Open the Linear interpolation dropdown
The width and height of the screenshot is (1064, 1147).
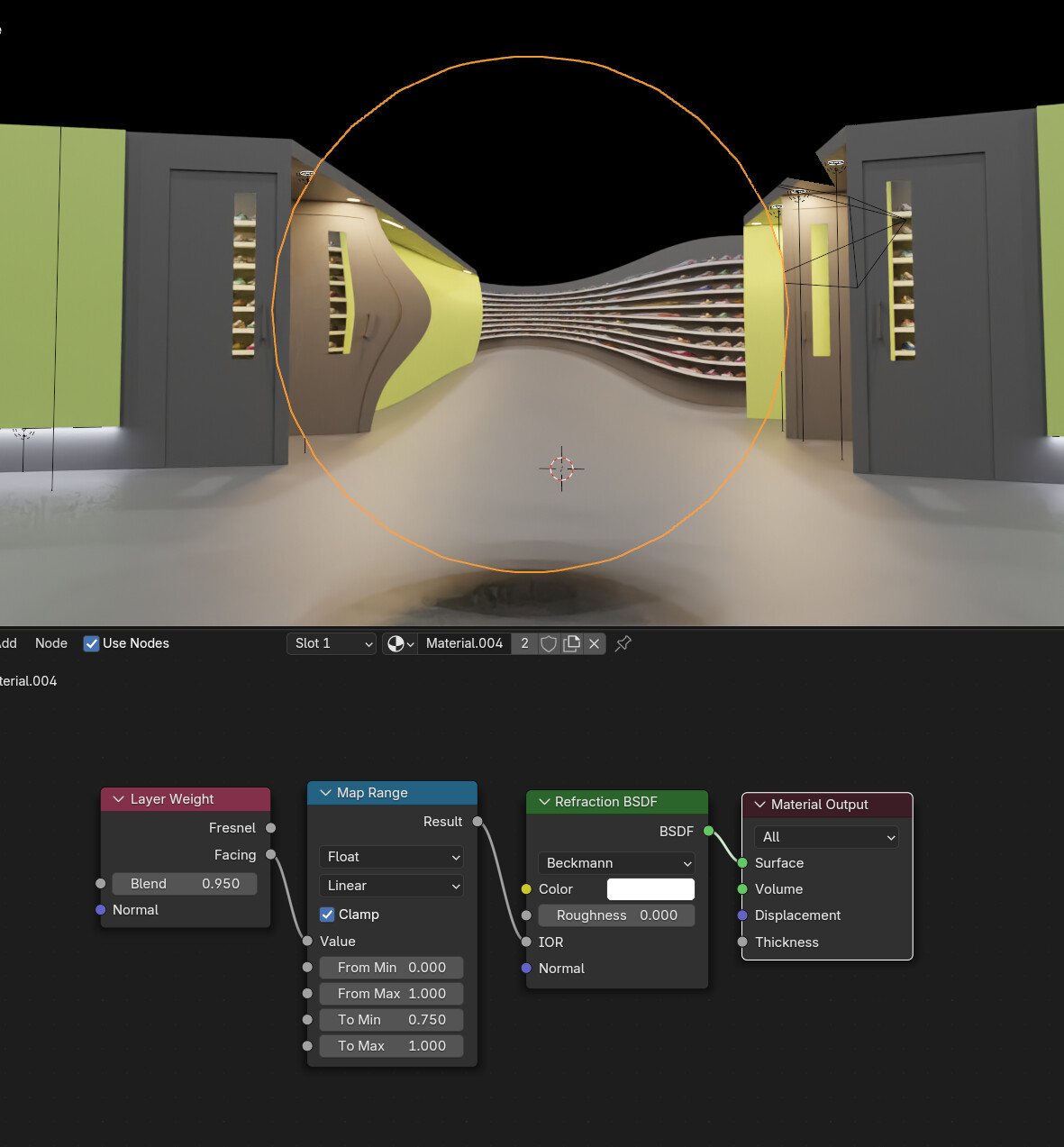[x=391, y=886]
